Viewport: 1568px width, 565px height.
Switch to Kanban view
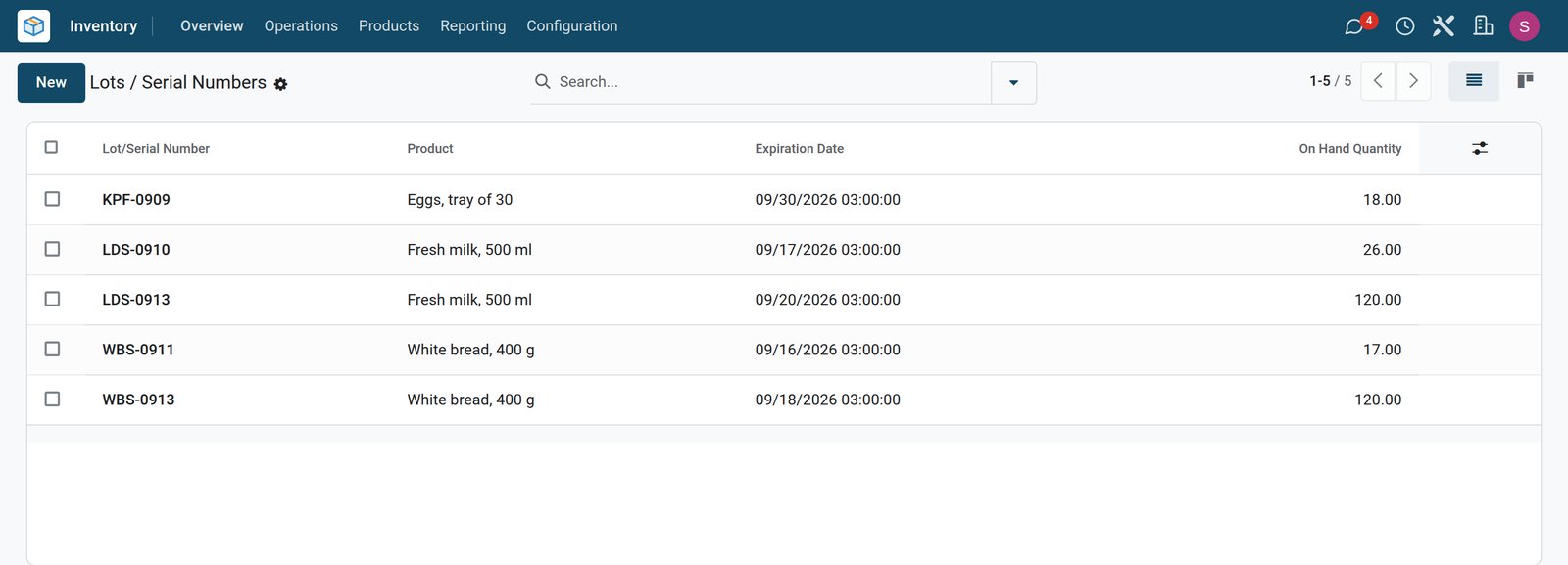tap(1525, 81)
